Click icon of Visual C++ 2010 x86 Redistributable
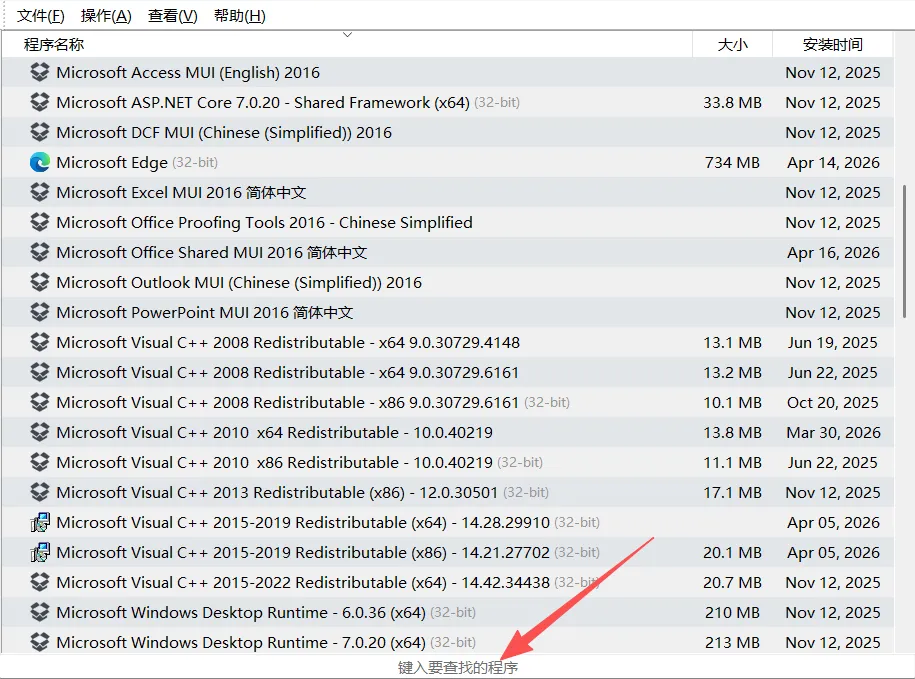This screenshot has width=915, height=679. click(40, 462)
